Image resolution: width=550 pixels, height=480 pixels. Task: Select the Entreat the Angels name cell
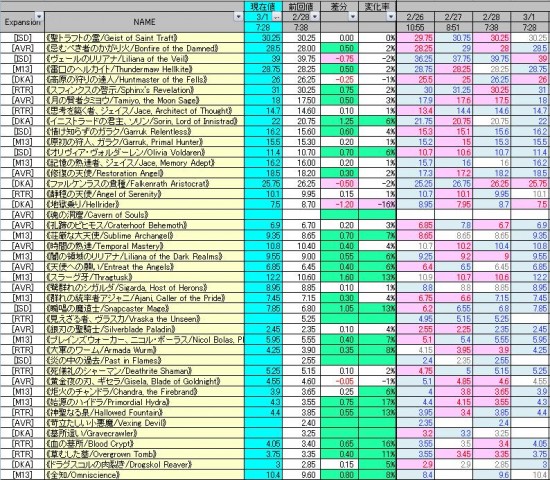point(144,267)
